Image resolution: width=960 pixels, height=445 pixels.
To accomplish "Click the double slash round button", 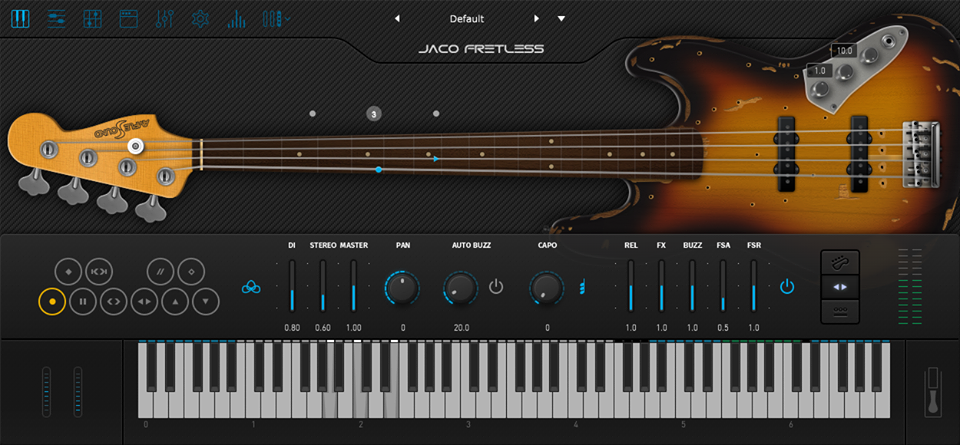I will (x=160, y=272).
